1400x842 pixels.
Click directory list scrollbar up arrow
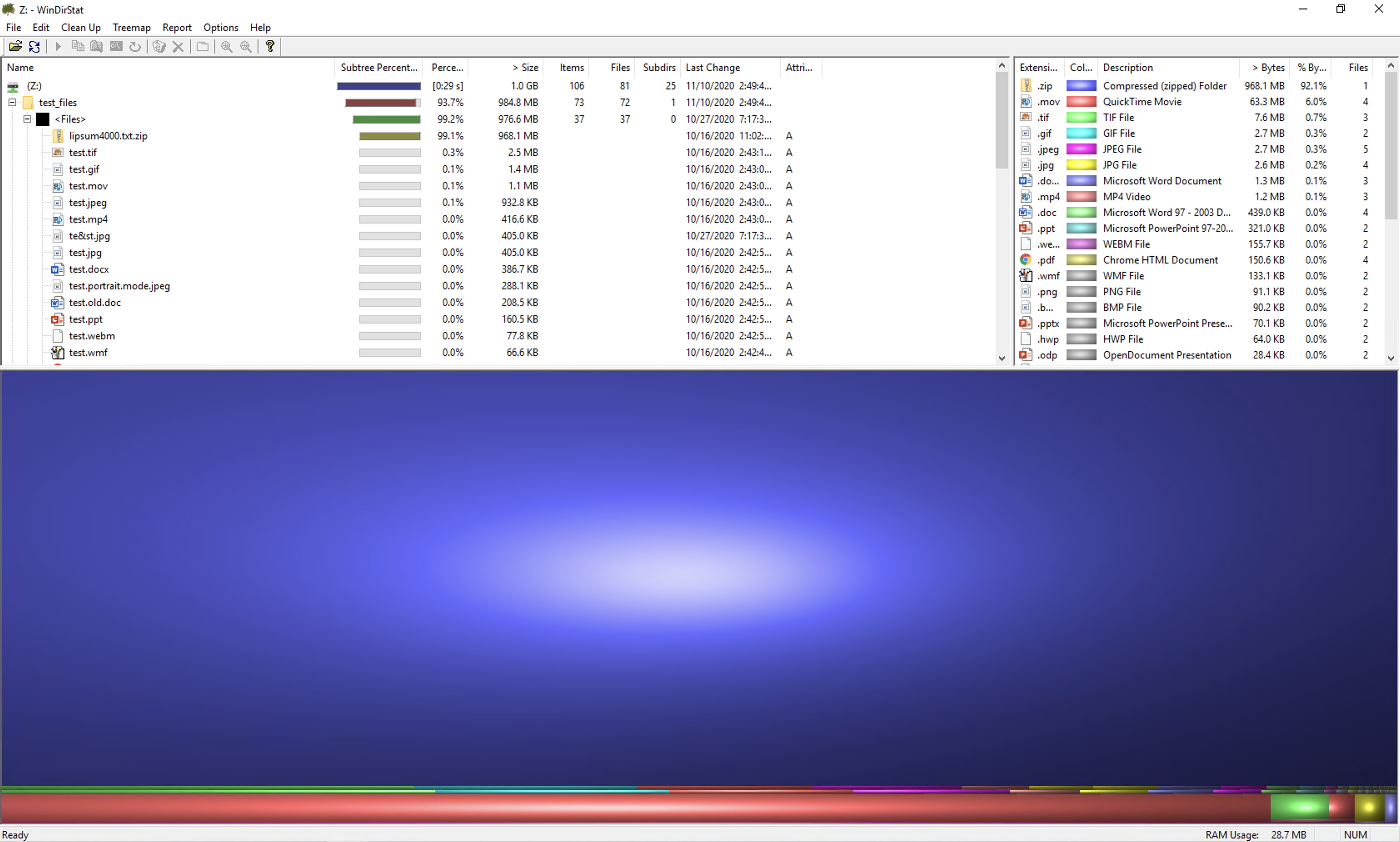point(1002,66)
